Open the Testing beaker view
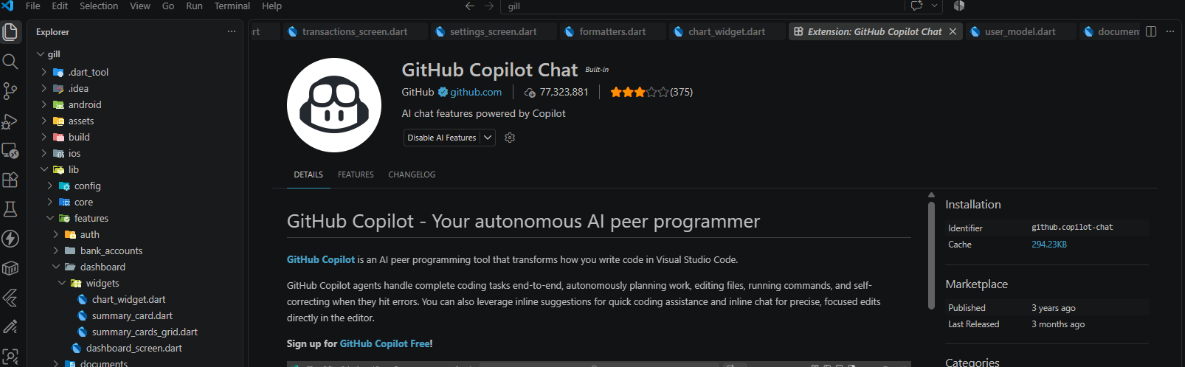The height and width of the screenshot is (367, 1185). click(x=11, y=209)
